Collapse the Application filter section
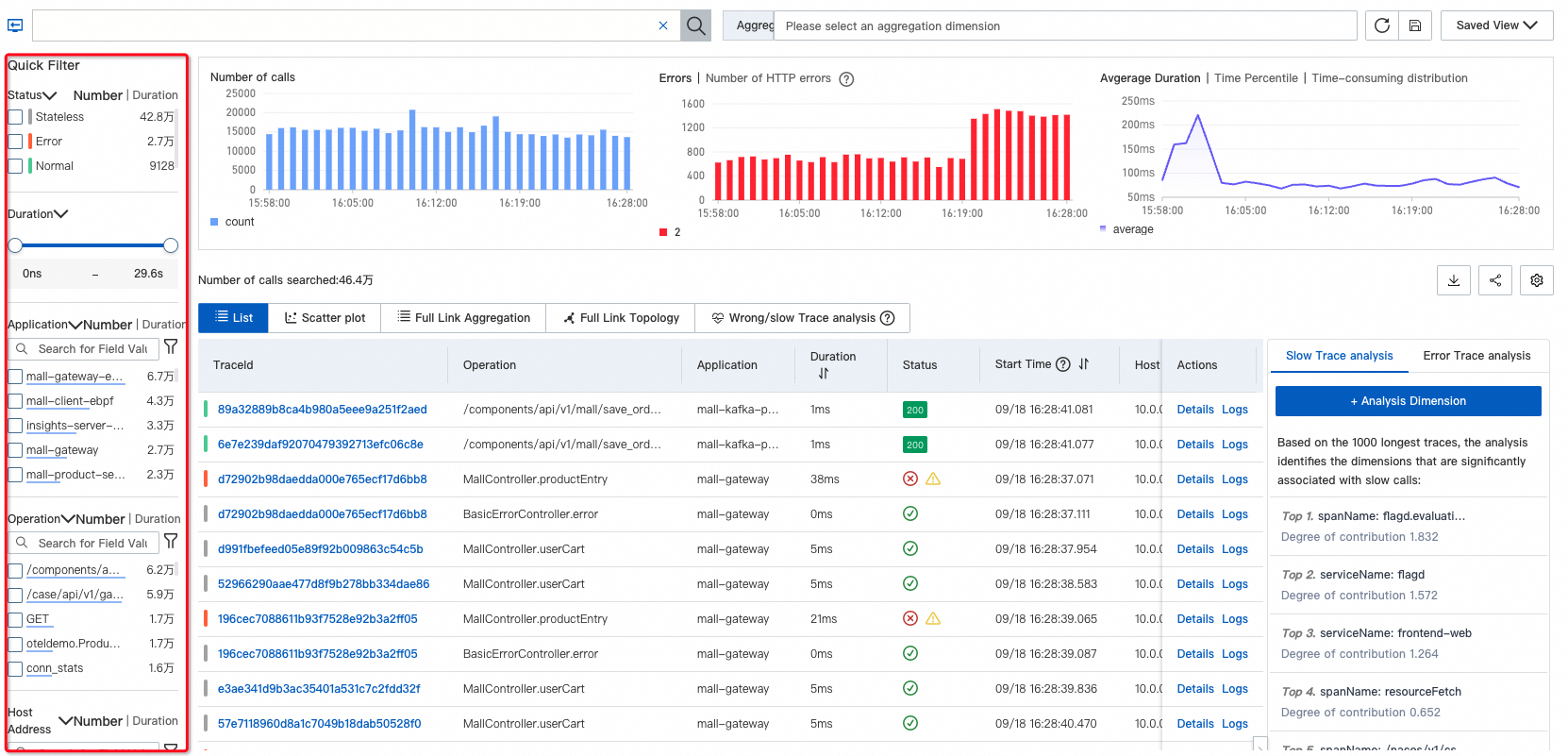The height and width of the screenshot is (756, 1568). pyautogui.click(x=75, y=325)
